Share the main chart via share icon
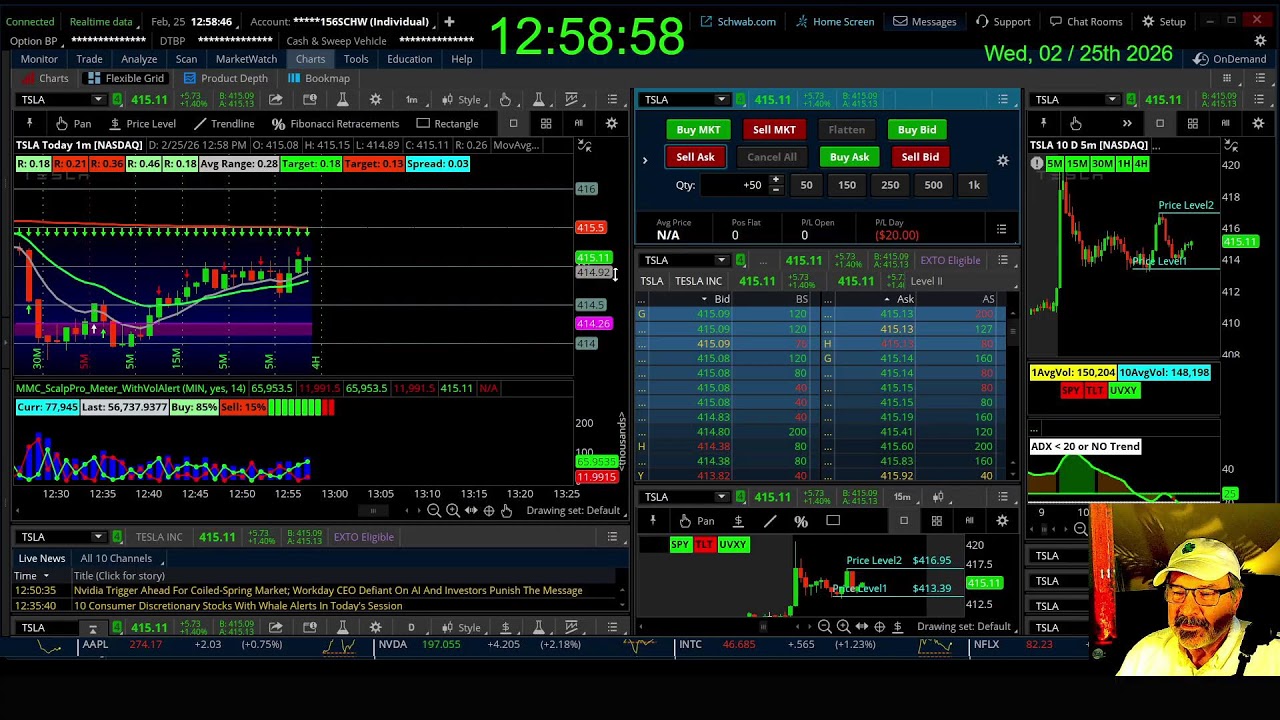This screenshot has height=720, width=1280. [275, 100]
